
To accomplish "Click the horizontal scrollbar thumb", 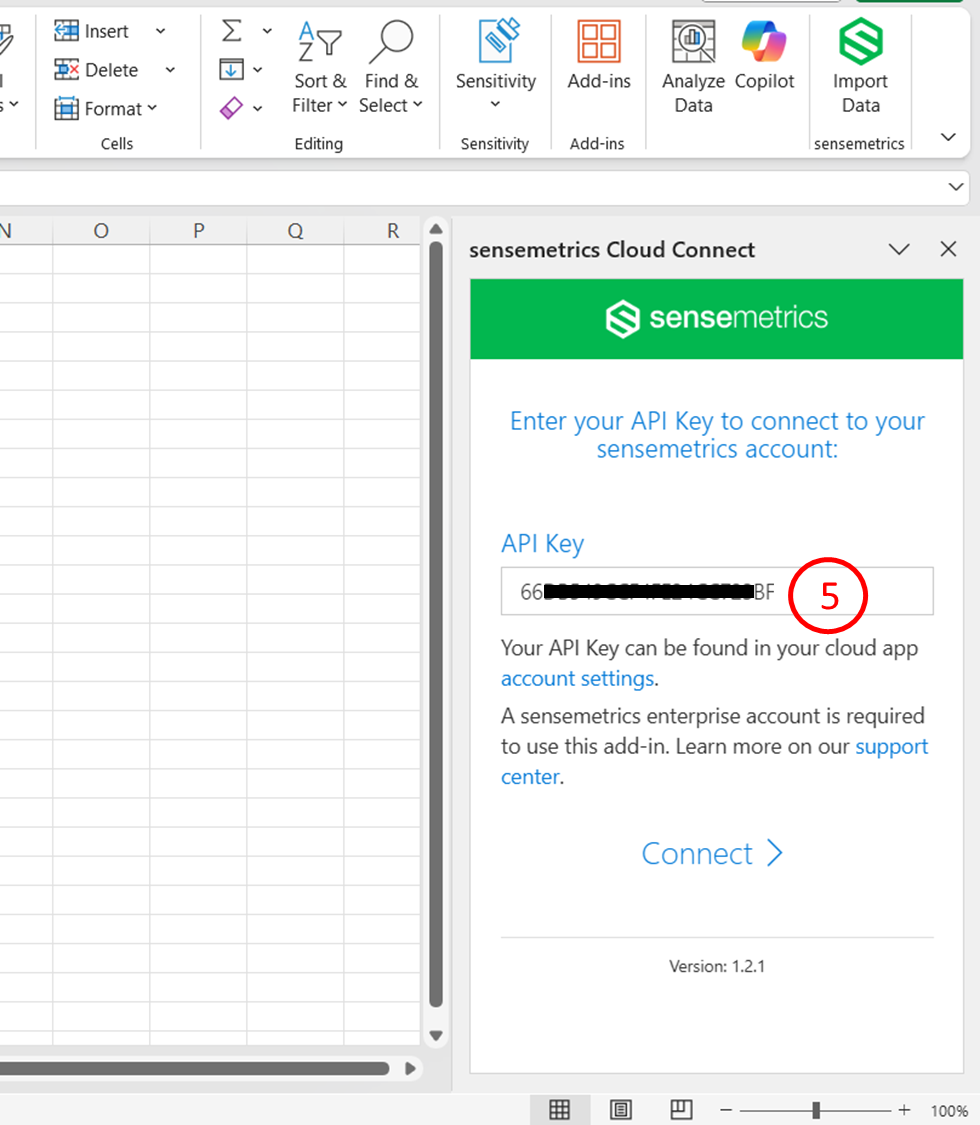I will click(194, 1068).
